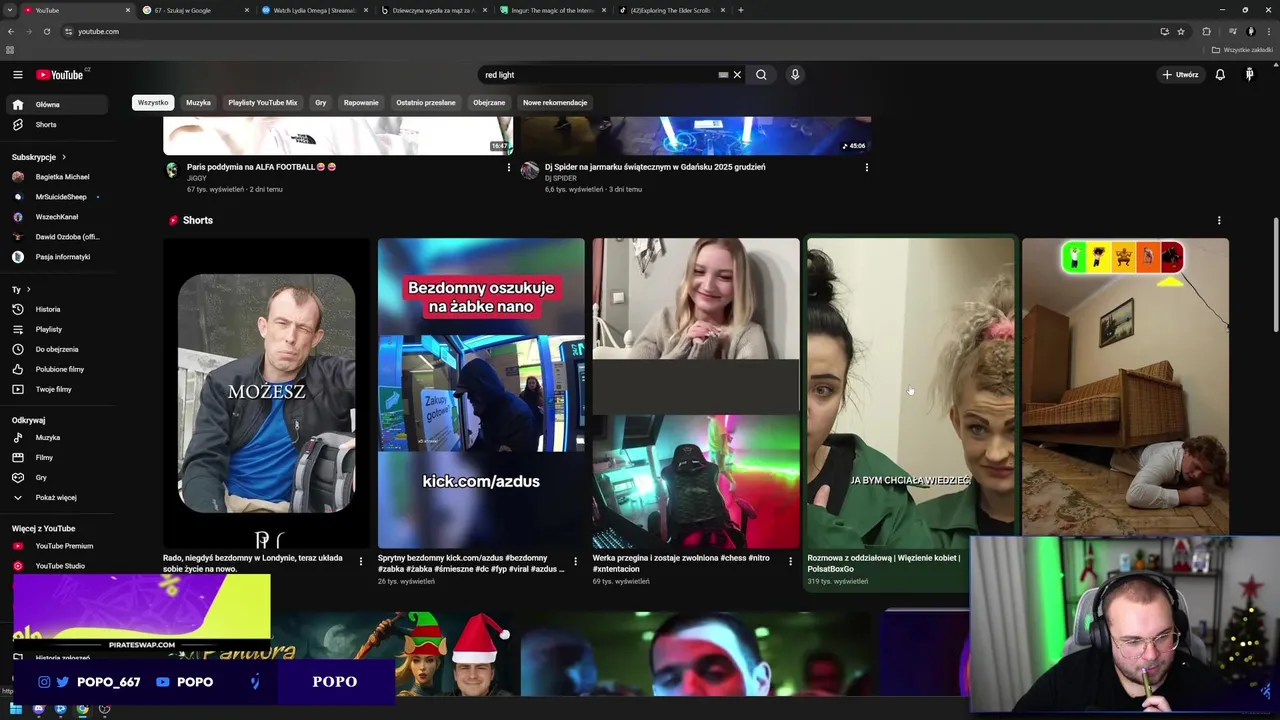The height and width of the screenshot is (720, 1280).
Task: Open options menu for the Dj Spider video
Action: pos(866,167)
